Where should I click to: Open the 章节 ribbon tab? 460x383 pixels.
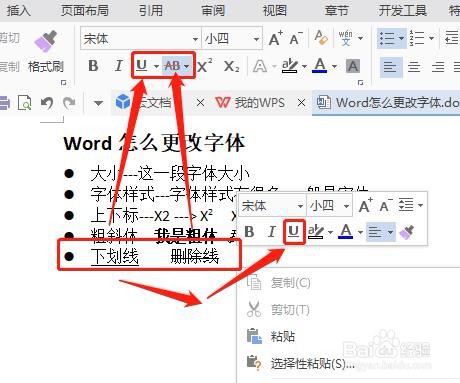pyautogui.click(x=337, y=10)
